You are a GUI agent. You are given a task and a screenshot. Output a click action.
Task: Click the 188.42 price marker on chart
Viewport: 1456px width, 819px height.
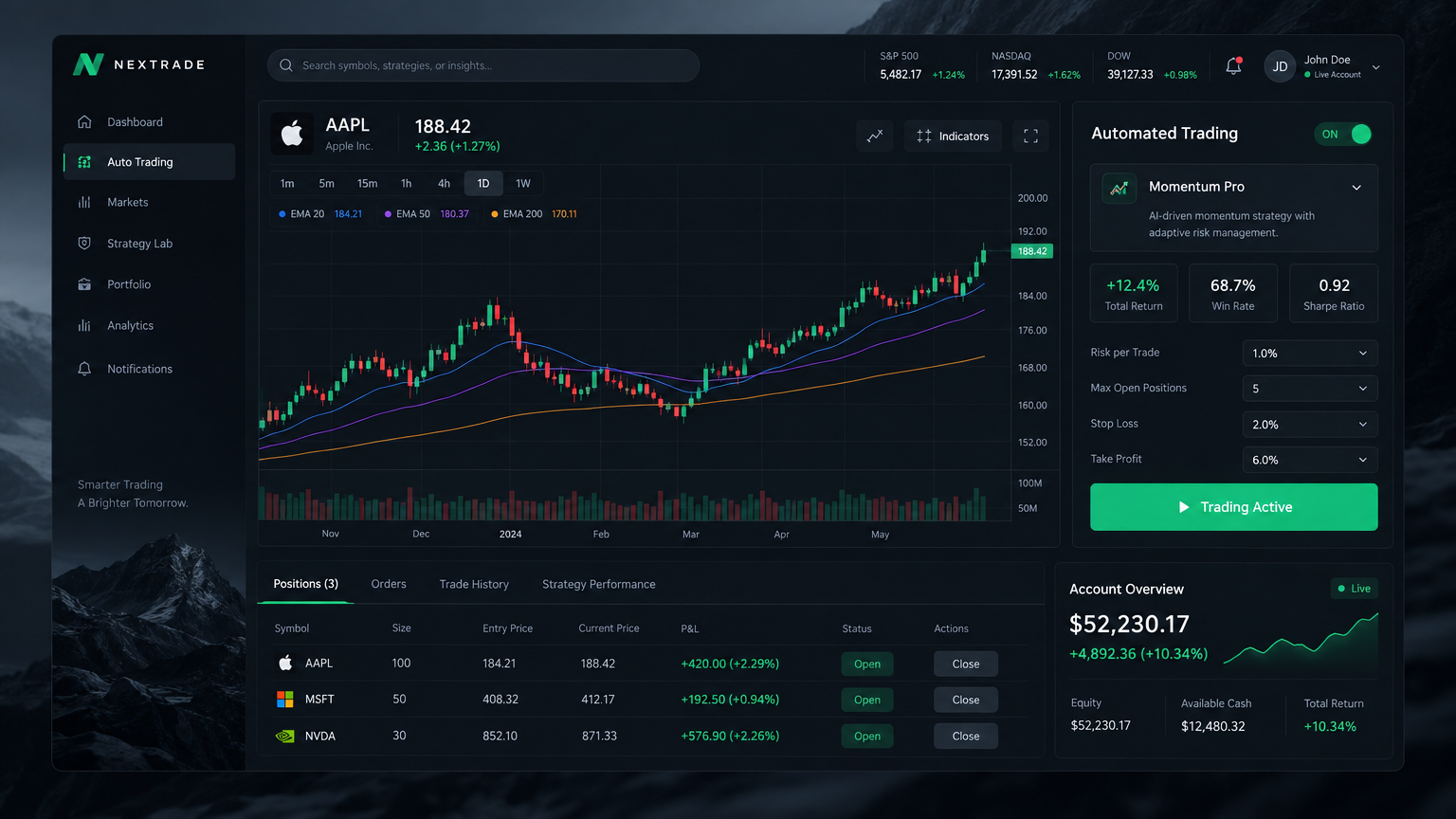pos(1032,251)
